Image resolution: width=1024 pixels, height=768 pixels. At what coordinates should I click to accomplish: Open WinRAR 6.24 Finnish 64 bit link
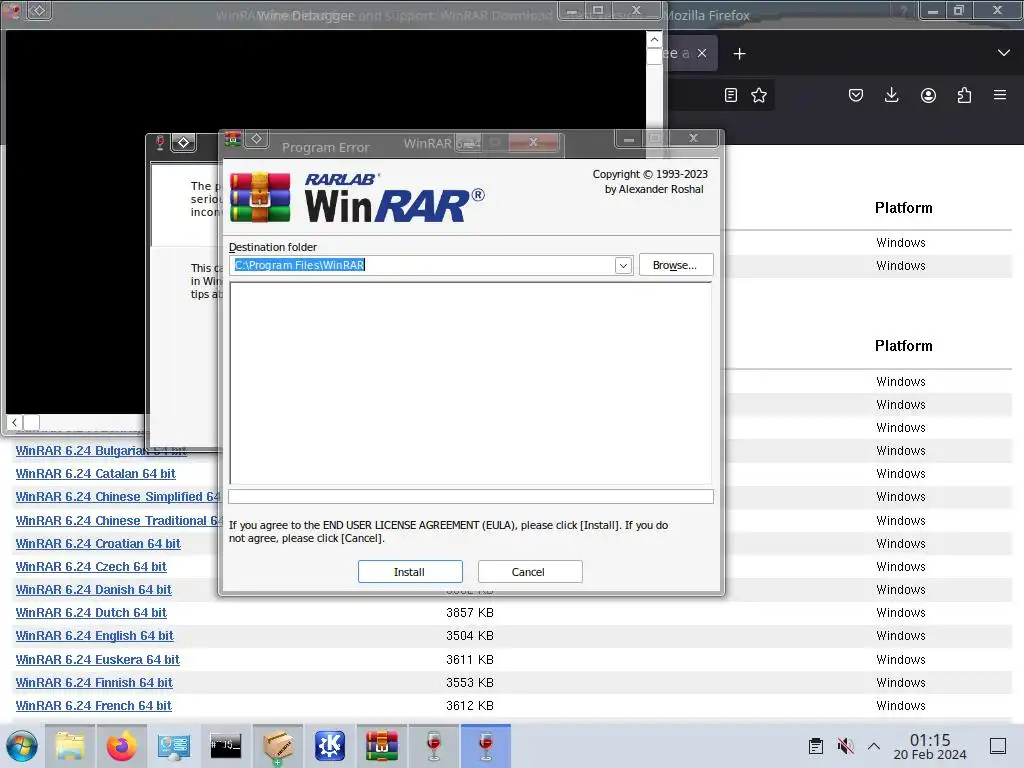tap(94, 682)
